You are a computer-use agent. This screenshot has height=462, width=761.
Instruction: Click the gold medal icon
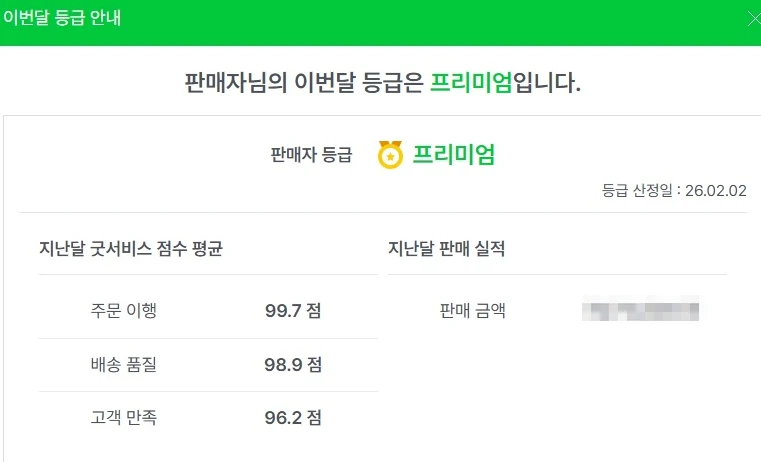click(x=390, y=155)
